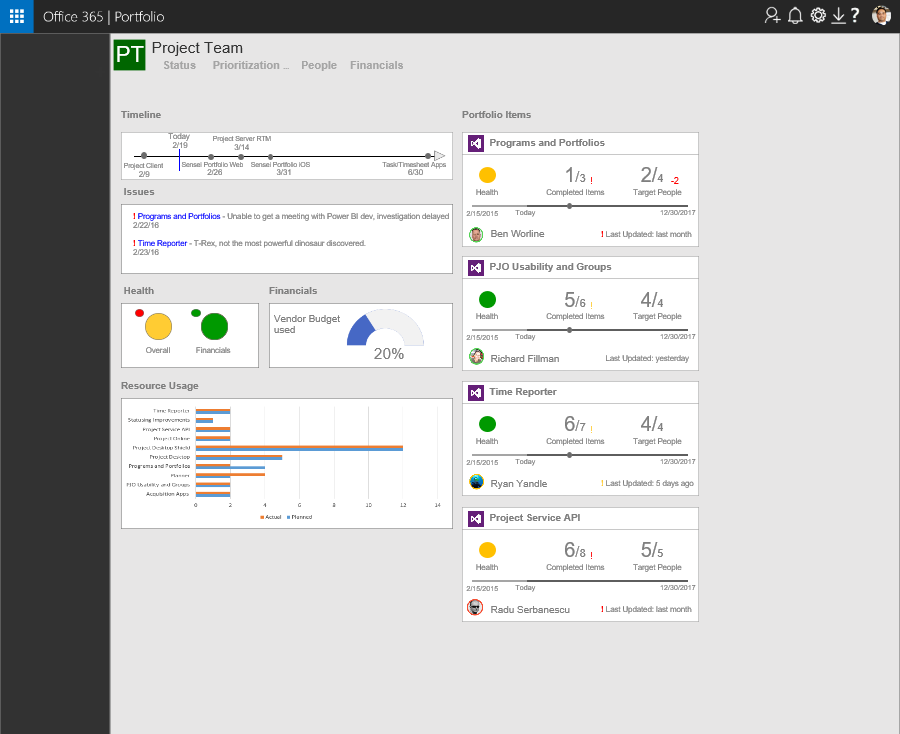Viewport: 900px width, 734px height.
Task: Click Project Client 2/9 milestone
Action: click(143, 156)
